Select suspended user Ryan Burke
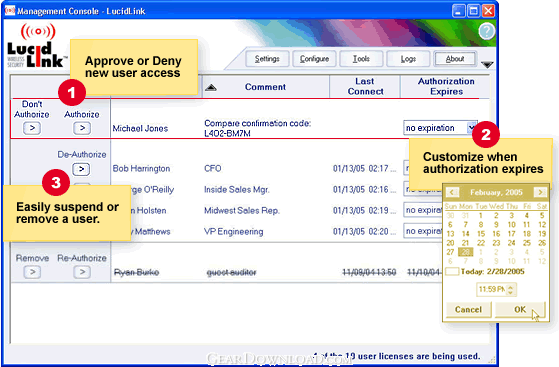The width and height of the screenshot is (559, 367). point(136,272)
